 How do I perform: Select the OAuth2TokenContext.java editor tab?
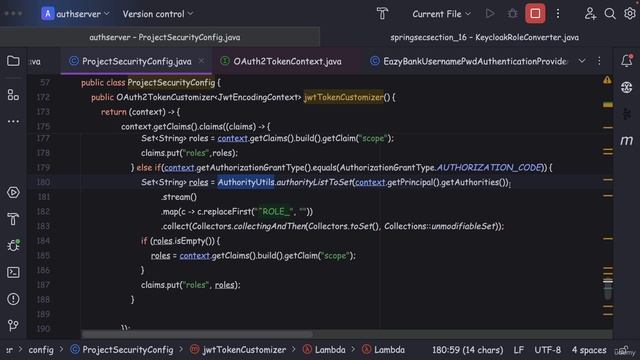coord(287,61)
